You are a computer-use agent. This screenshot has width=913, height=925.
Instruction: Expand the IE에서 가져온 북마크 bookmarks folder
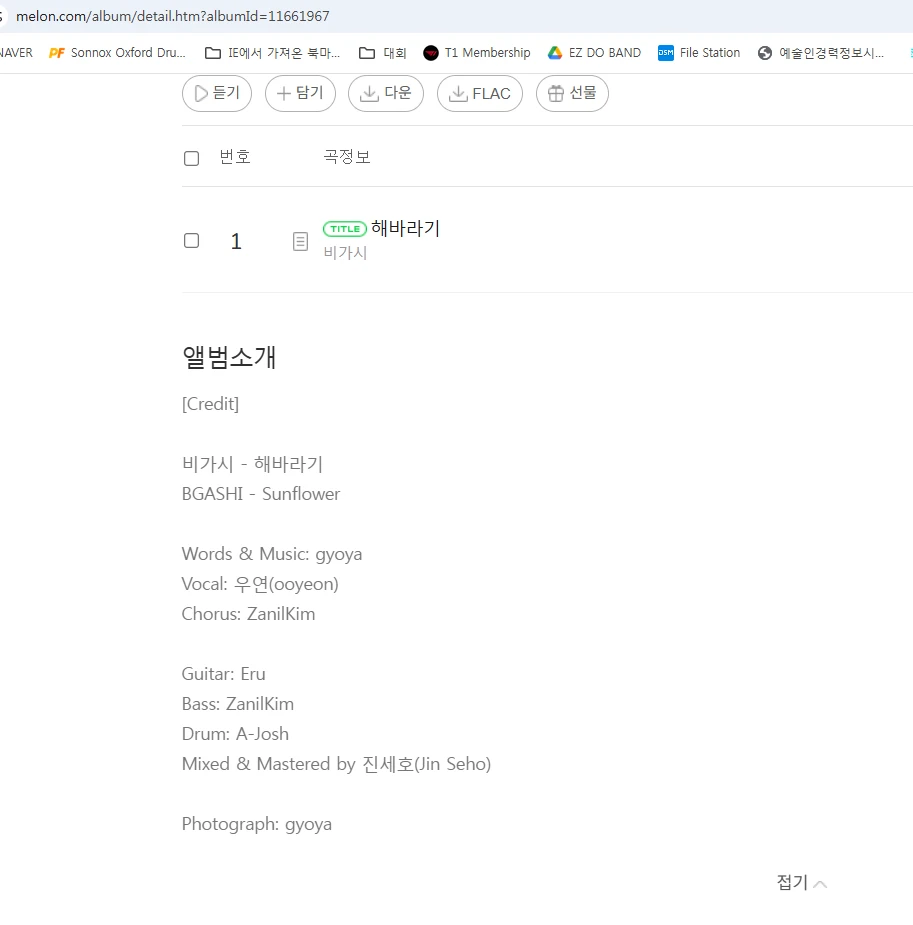click(x=212, y=52)
